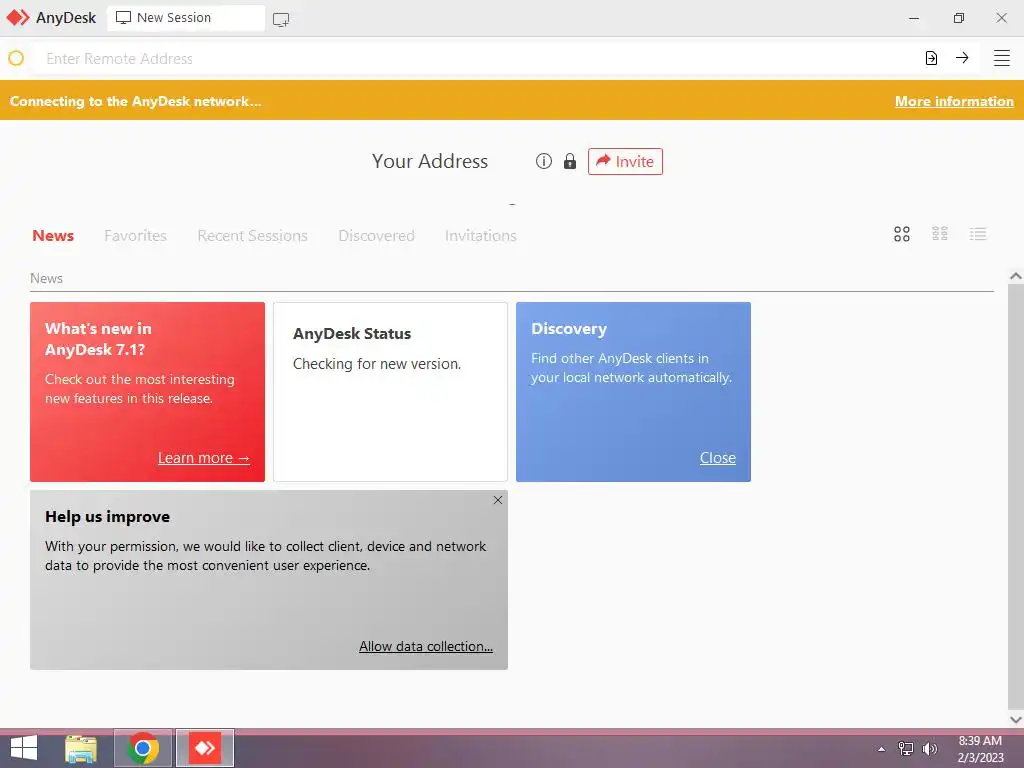
Task: Switch to the Favorites tab
Action: click(x=135, y=235)
